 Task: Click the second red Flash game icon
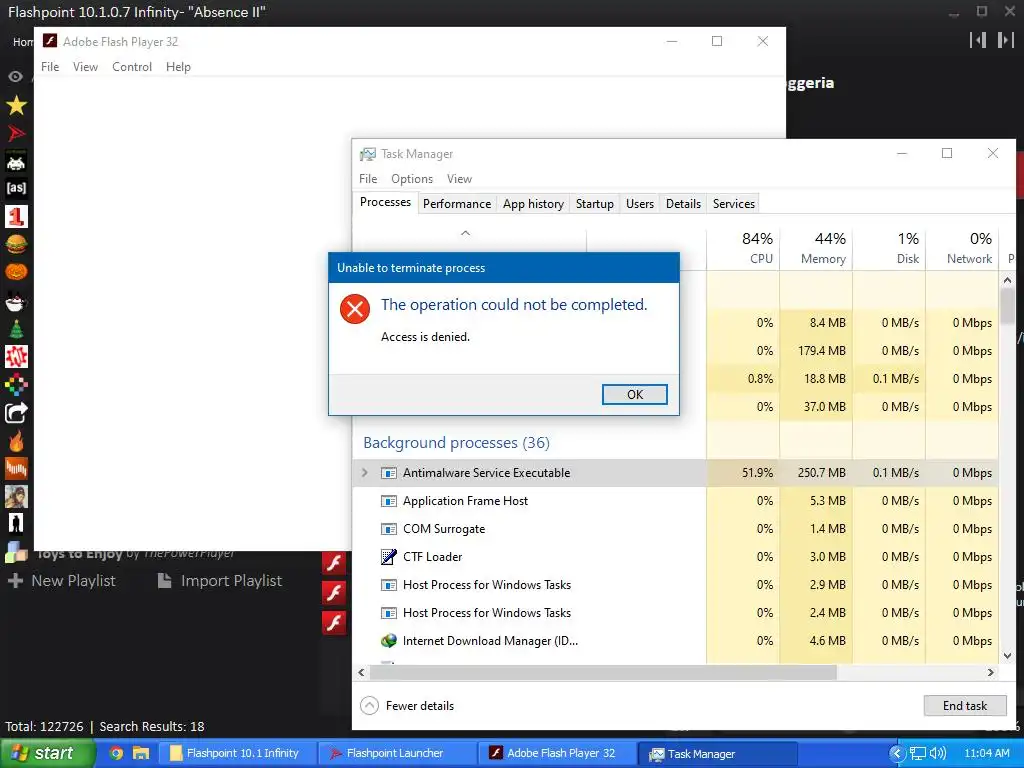[x=334, y=593]
